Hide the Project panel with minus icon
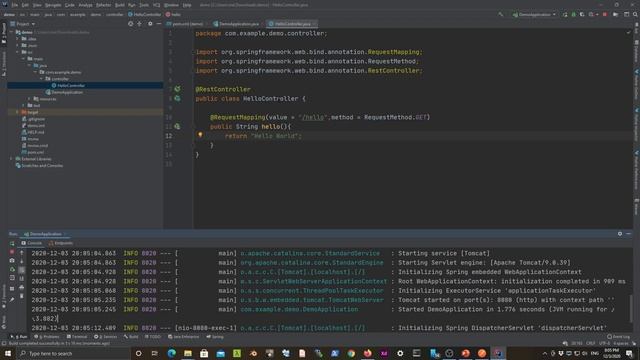This screenshot has height=360, width=640. coord(159,24)
